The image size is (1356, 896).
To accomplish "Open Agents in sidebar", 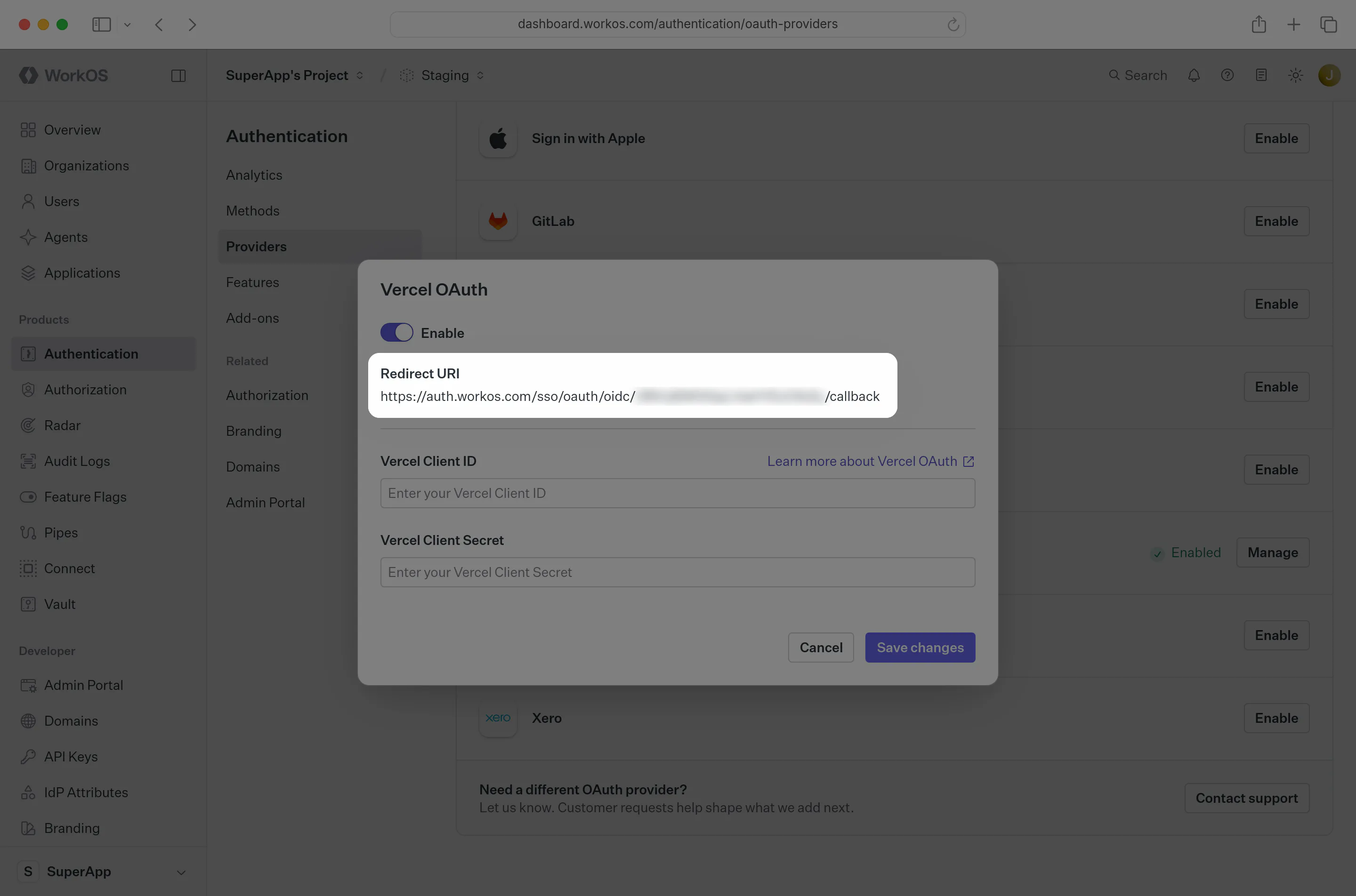I will coord(103,237).
